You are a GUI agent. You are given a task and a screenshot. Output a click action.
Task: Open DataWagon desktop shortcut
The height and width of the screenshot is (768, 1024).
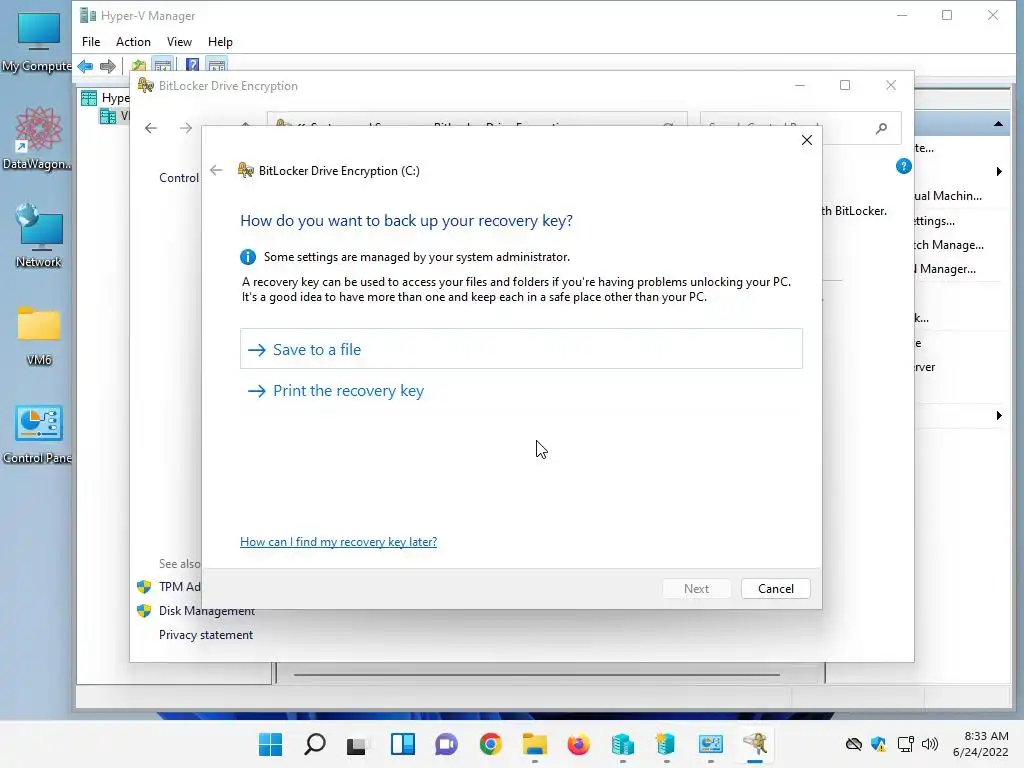(38, 138)
